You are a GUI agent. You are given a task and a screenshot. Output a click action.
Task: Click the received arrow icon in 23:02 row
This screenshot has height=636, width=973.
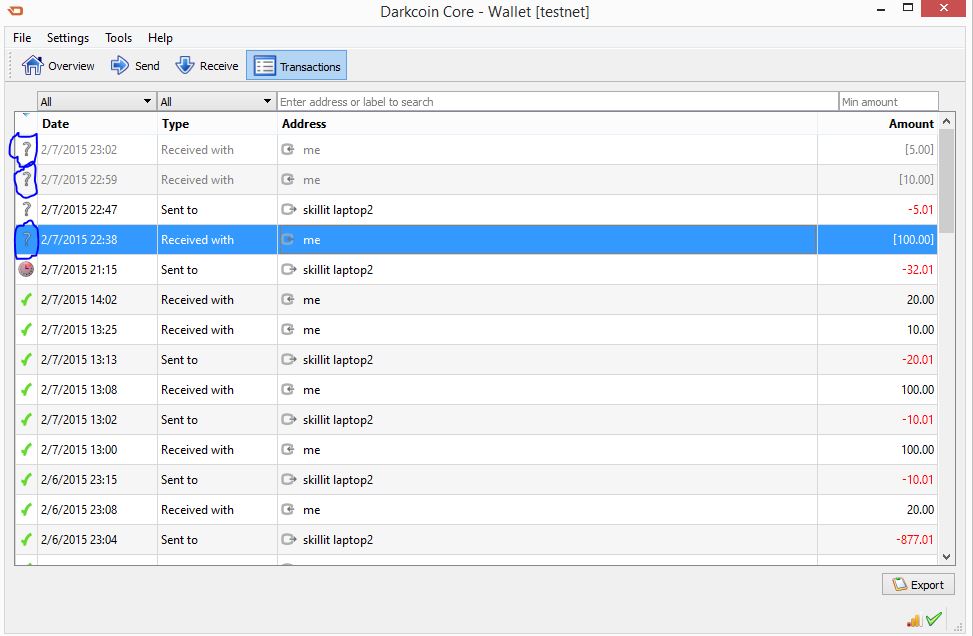288,149
